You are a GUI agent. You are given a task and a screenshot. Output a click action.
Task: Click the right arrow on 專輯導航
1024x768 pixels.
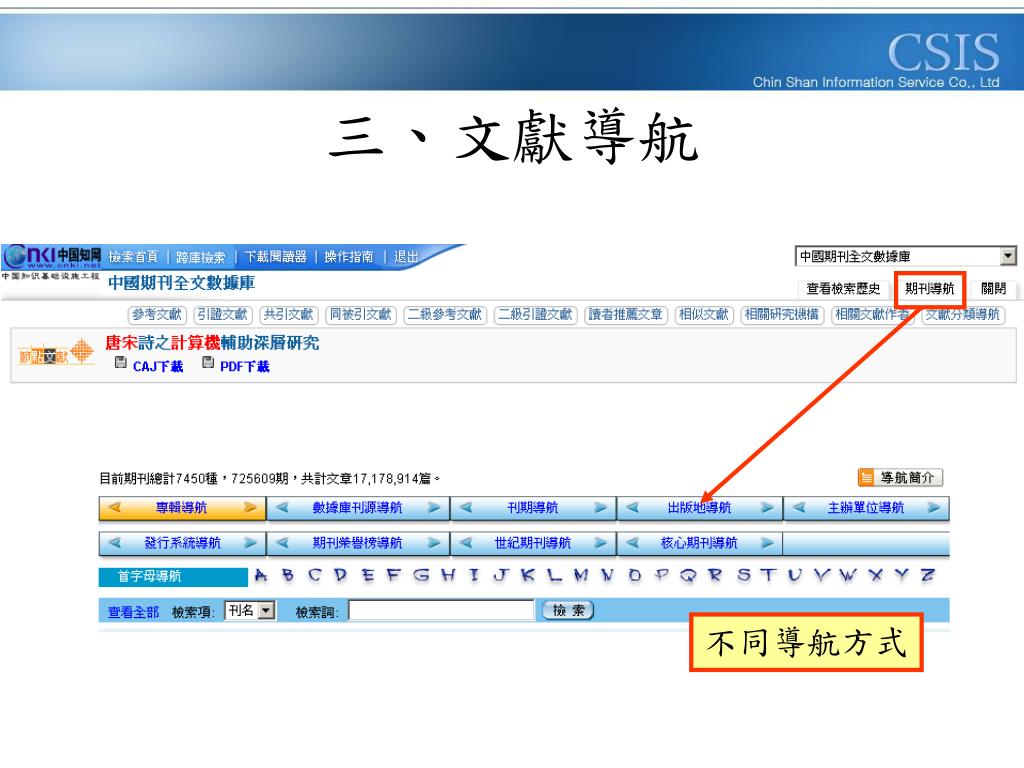tap(250, 507)
